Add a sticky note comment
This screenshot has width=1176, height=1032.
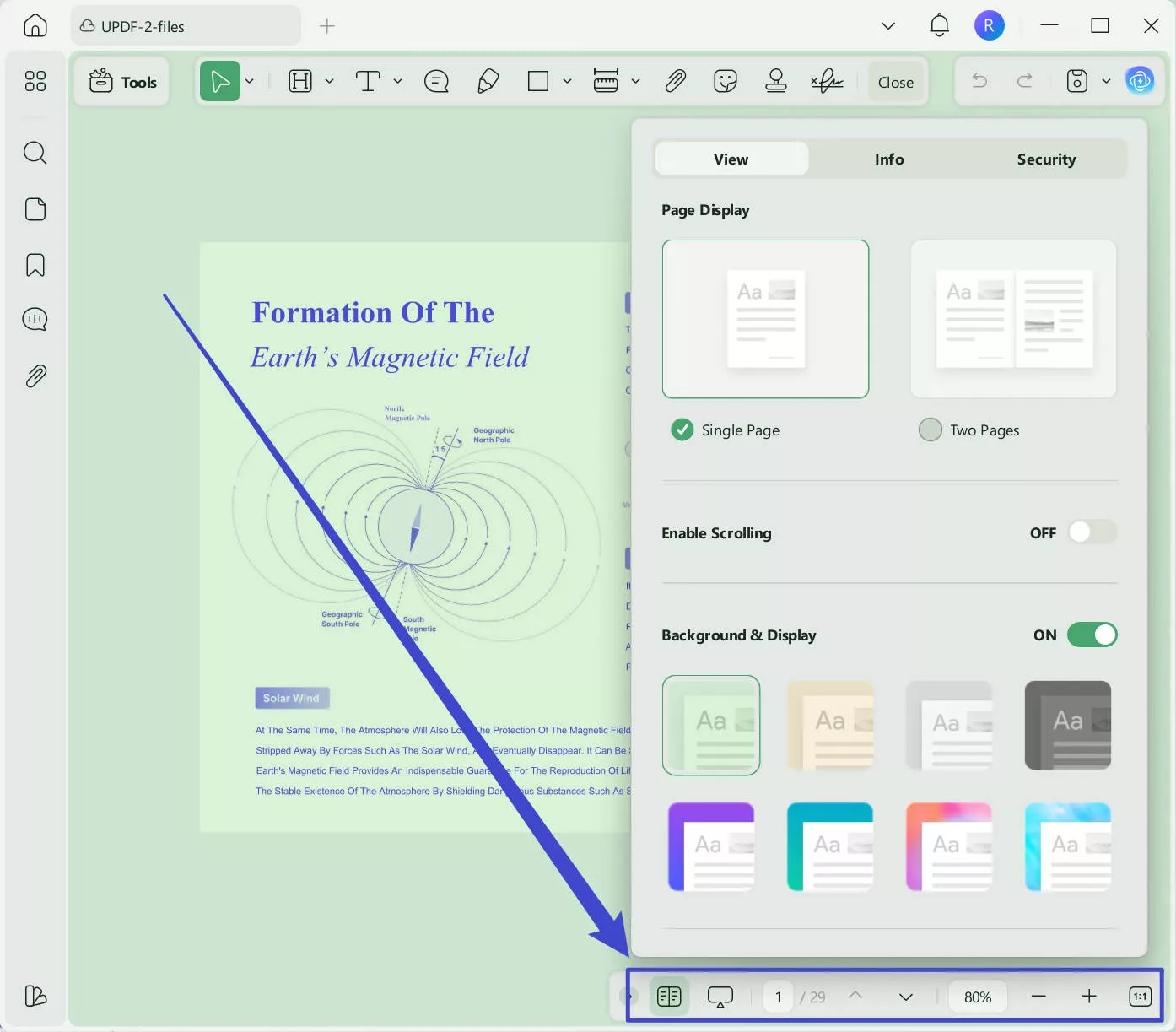click(x=436, y=82)
